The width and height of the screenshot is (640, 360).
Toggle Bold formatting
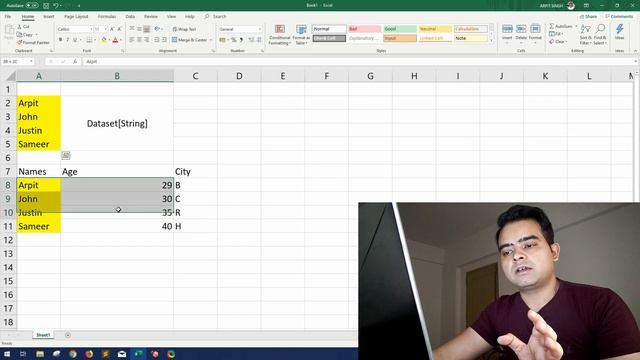point(60,40)
